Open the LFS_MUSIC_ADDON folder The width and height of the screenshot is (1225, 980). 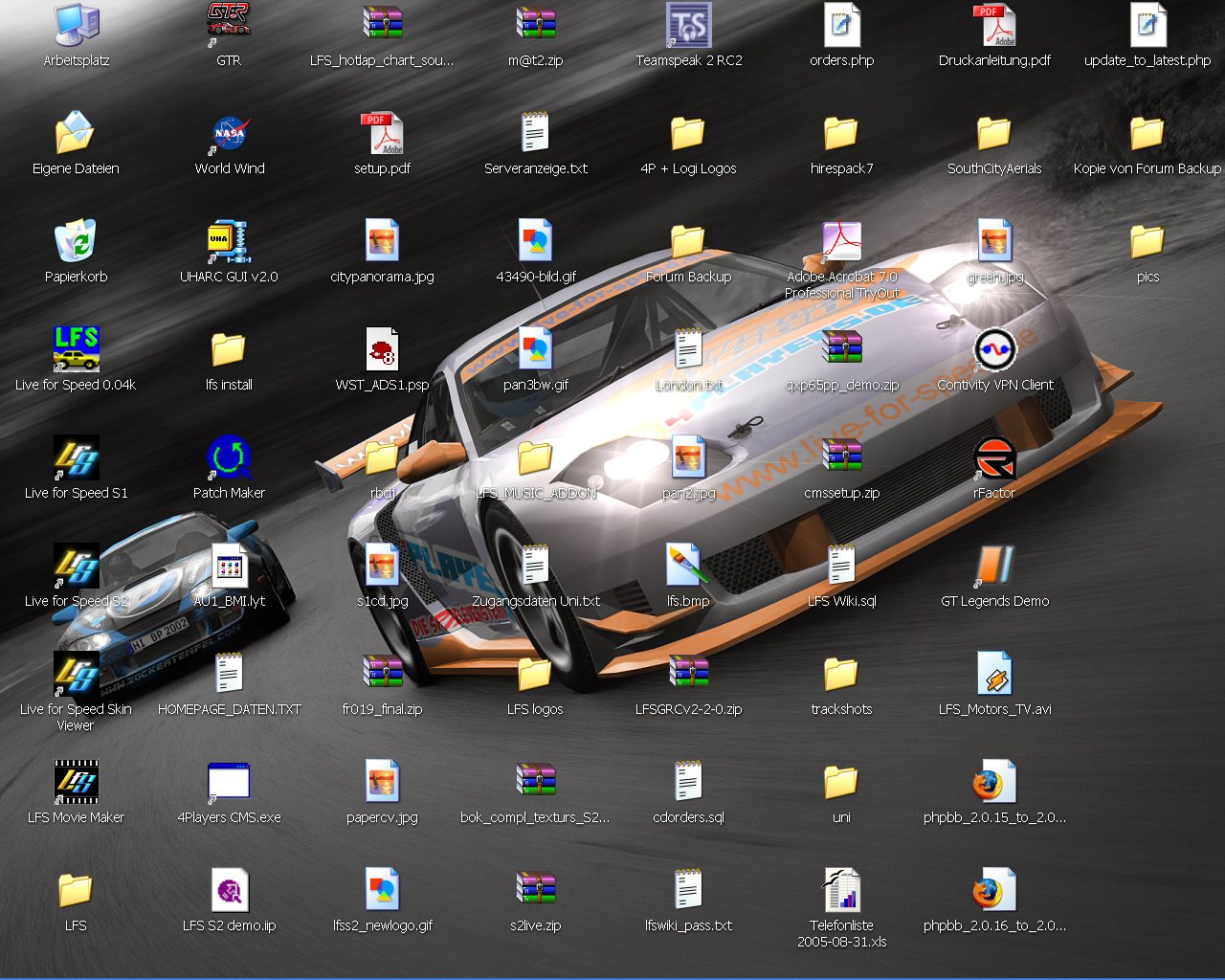(536, 458)
